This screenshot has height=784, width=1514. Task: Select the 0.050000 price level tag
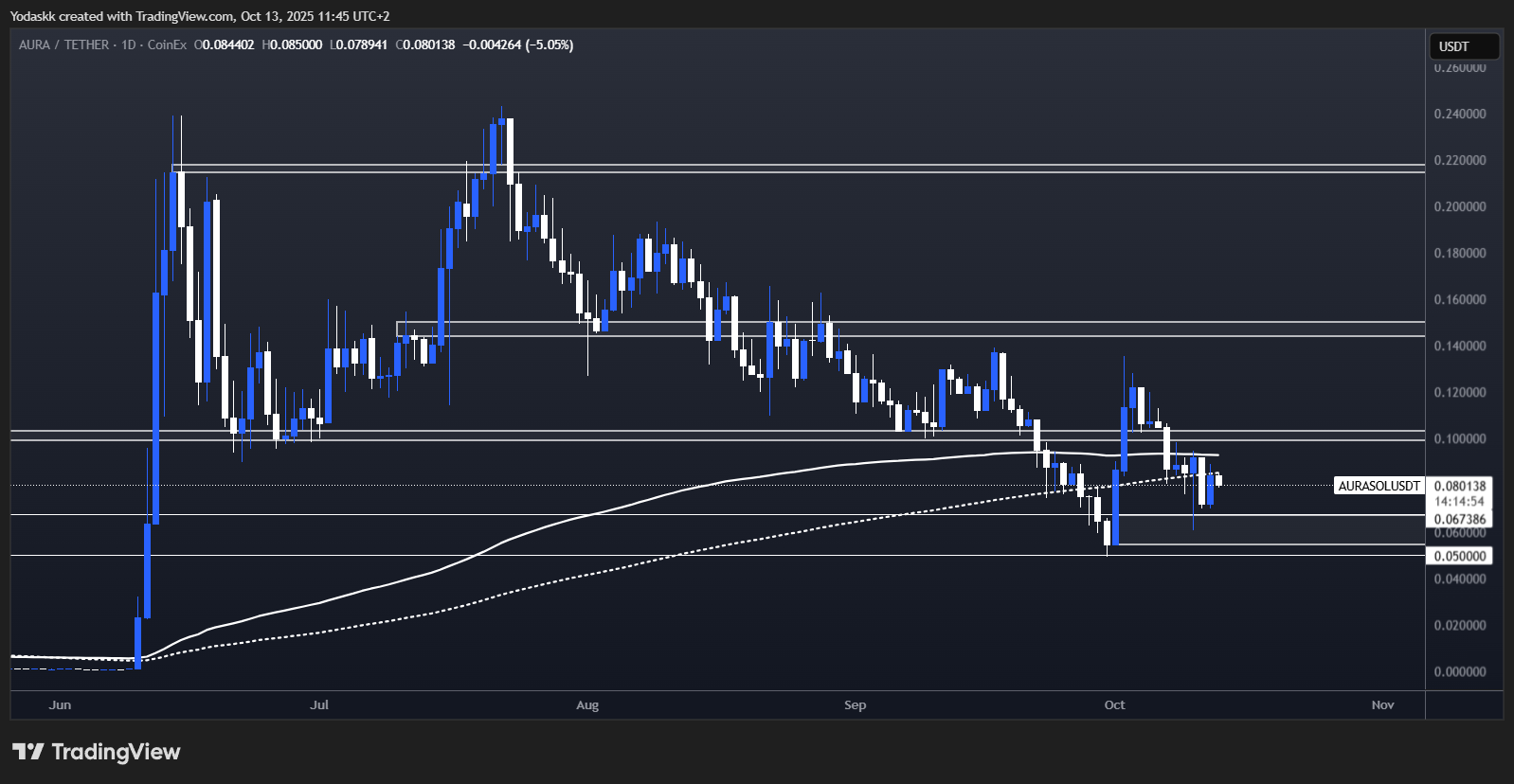pos(1459,556)
